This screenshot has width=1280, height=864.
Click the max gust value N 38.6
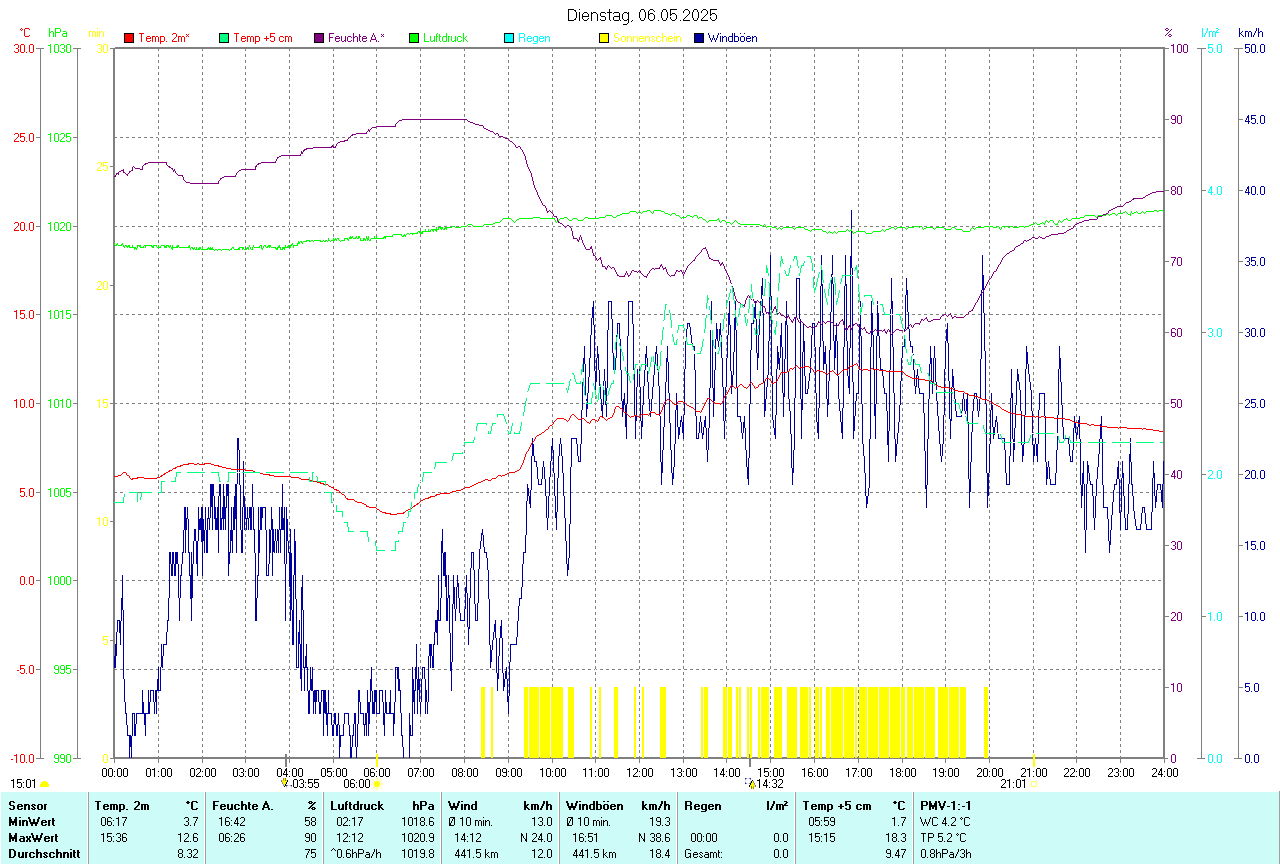pyautogui.click(x=654, y=838)
